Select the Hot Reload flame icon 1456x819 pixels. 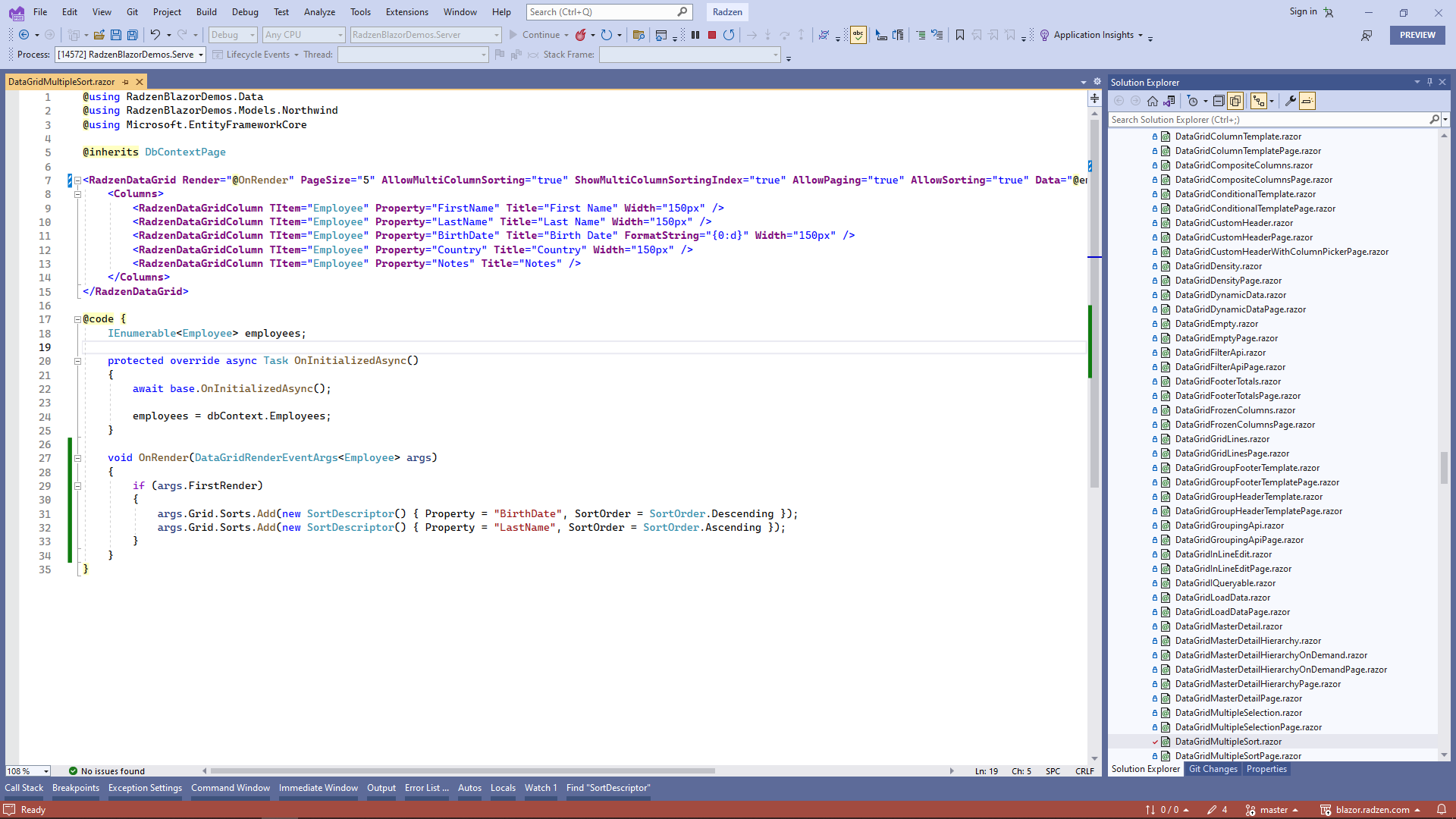[581, 35]
